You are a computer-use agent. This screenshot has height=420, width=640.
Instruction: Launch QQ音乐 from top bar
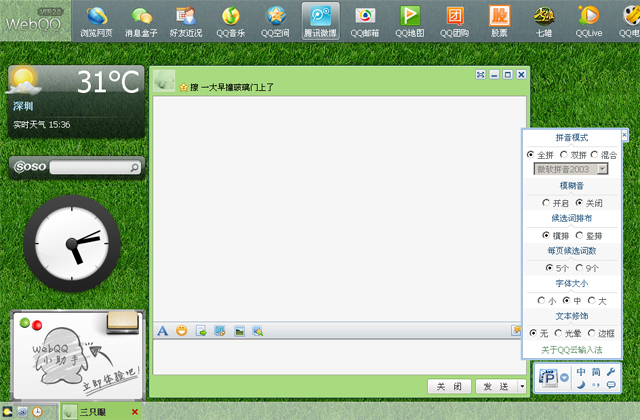[x=231, y=21]
